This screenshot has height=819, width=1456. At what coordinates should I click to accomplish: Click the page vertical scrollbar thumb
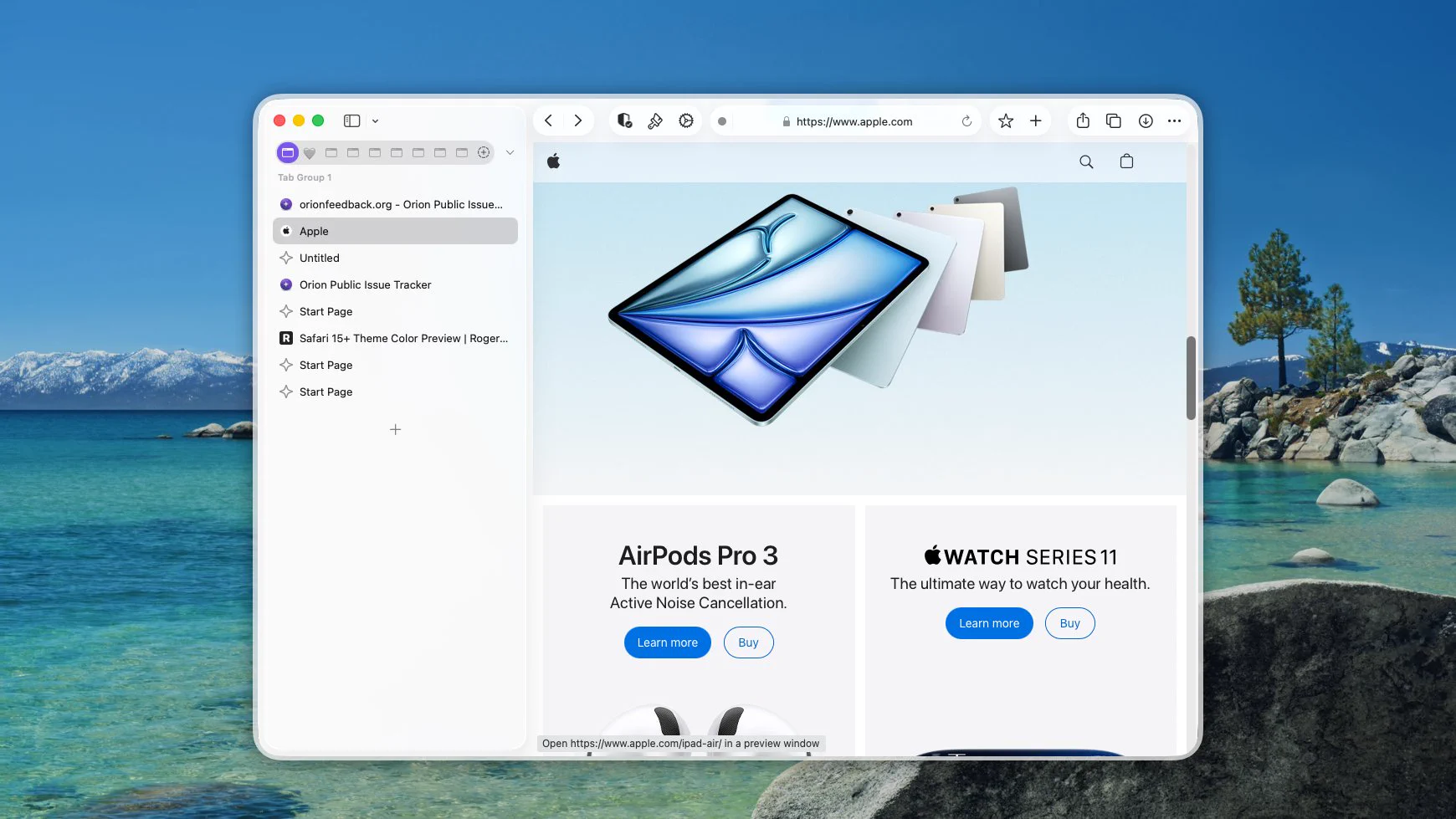pos(1191,378)
